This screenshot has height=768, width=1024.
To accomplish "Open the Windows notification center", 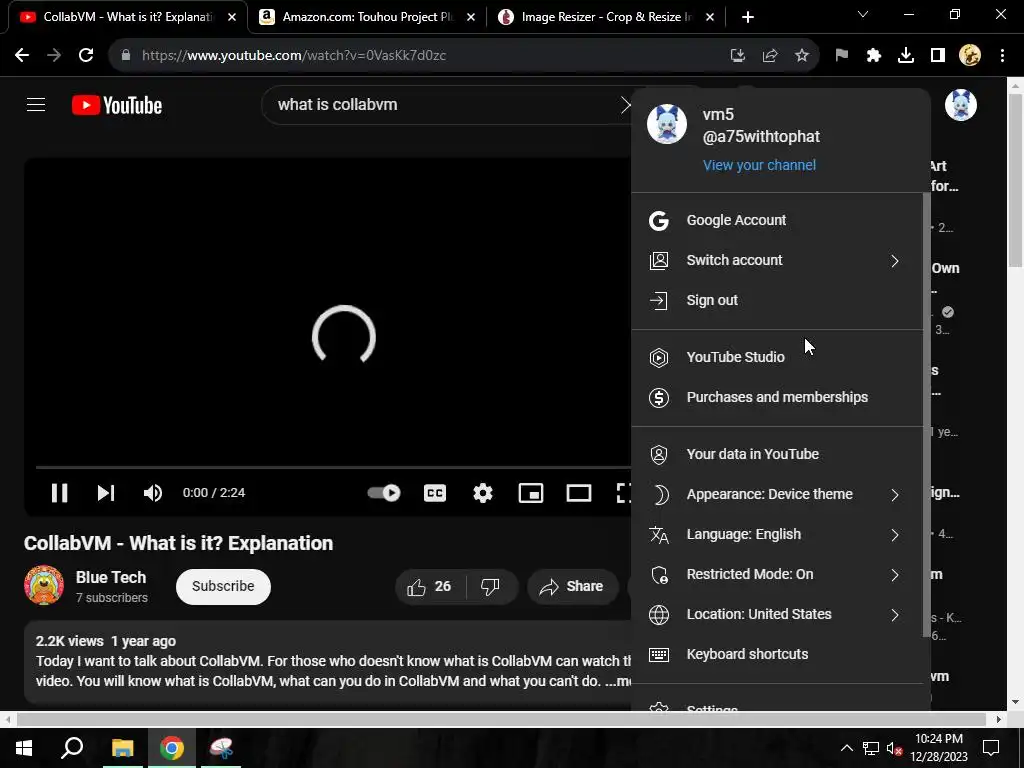I will pos(991,748).
